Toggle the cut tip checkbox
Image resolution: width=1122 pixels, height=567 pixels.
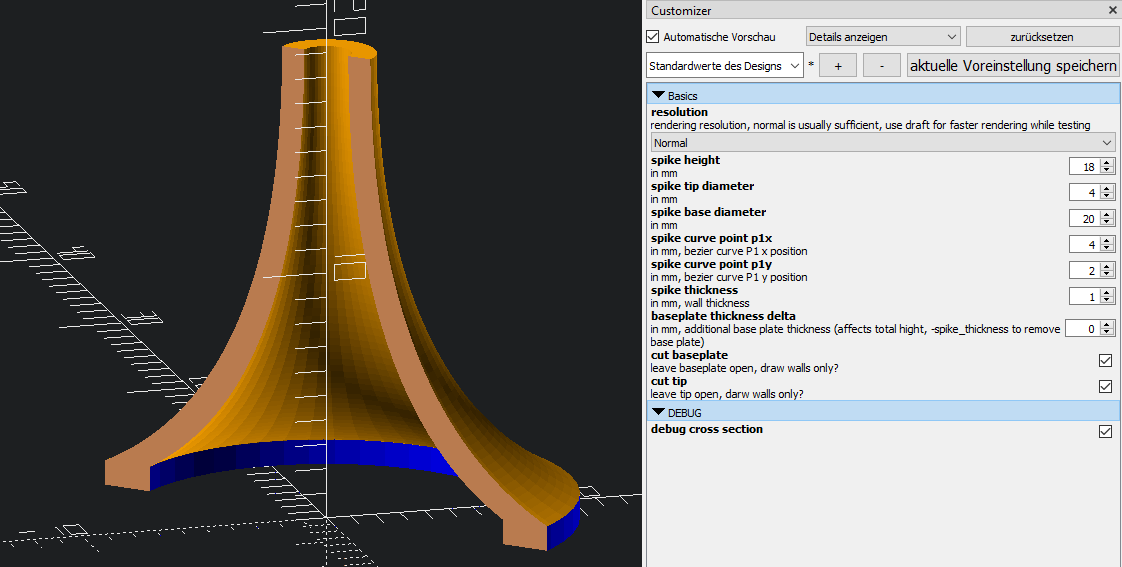pyautogui.click(x=1106, y=387)
